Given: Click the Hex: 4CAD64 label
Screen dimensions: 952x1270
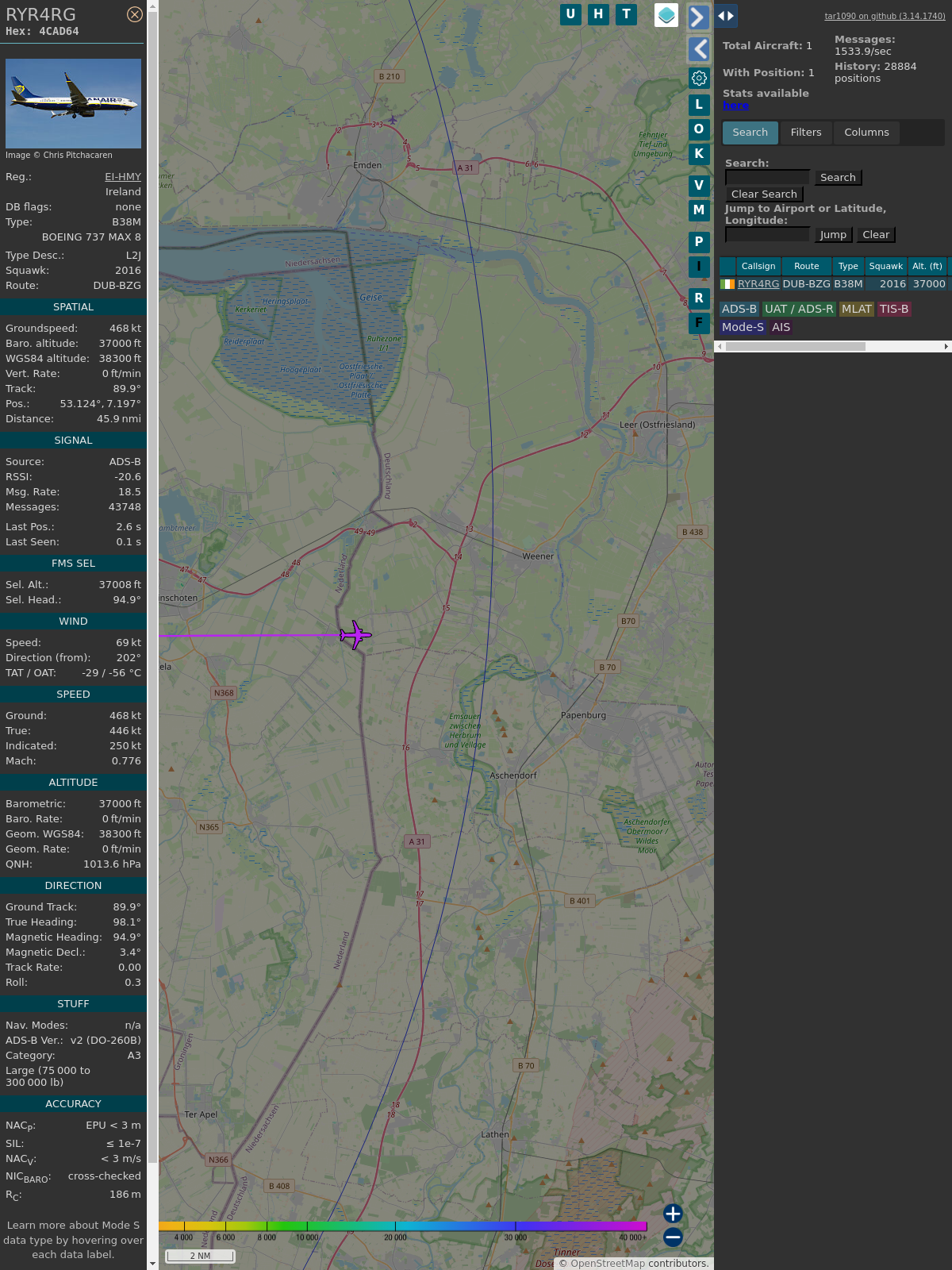Looking at the screenshot, I should (x=42, y=32).
